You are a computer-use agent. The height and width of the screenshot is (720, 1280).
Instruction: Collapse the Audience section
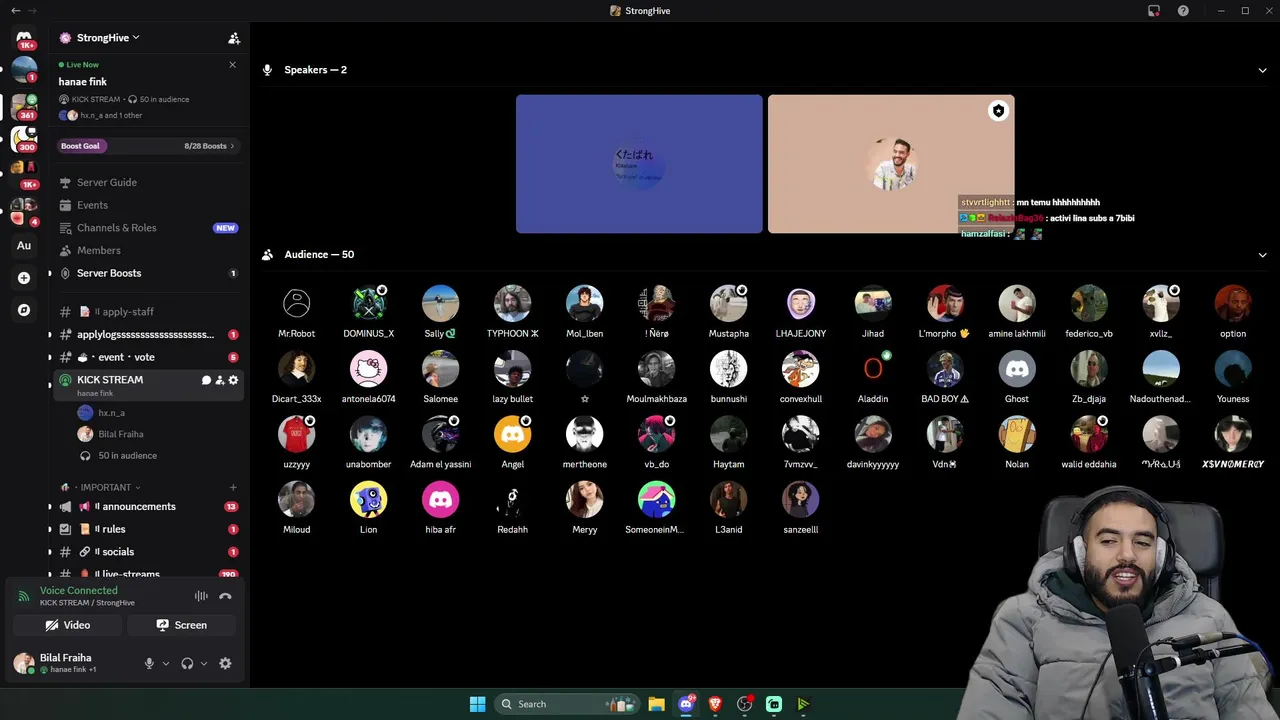pos(1262,254)
